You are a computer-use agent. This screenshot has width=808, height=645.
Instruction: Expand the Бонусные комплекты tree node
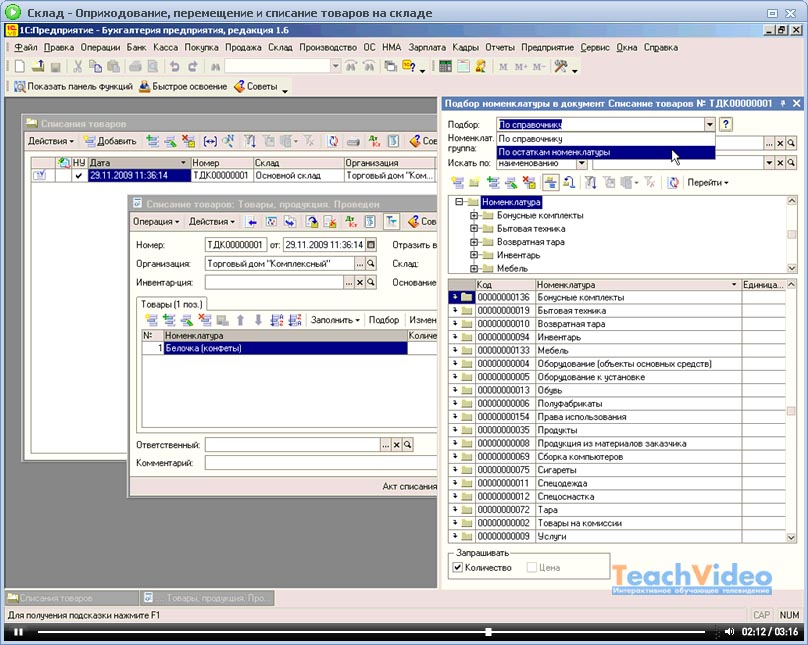[474, 215]
